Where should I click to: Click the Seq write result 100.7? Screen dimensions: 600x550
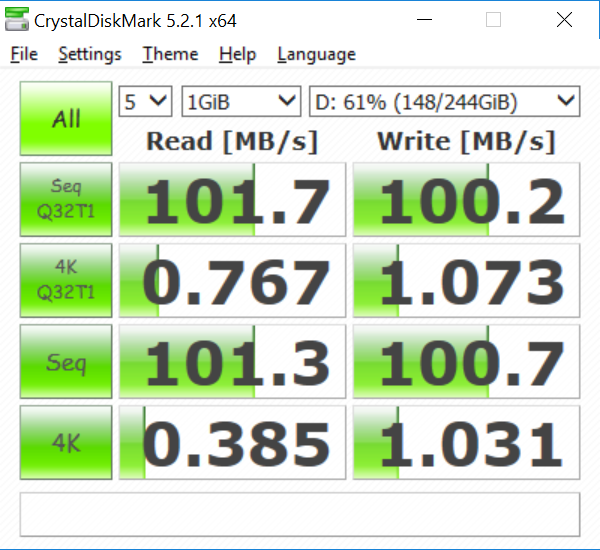click(466, 362)
